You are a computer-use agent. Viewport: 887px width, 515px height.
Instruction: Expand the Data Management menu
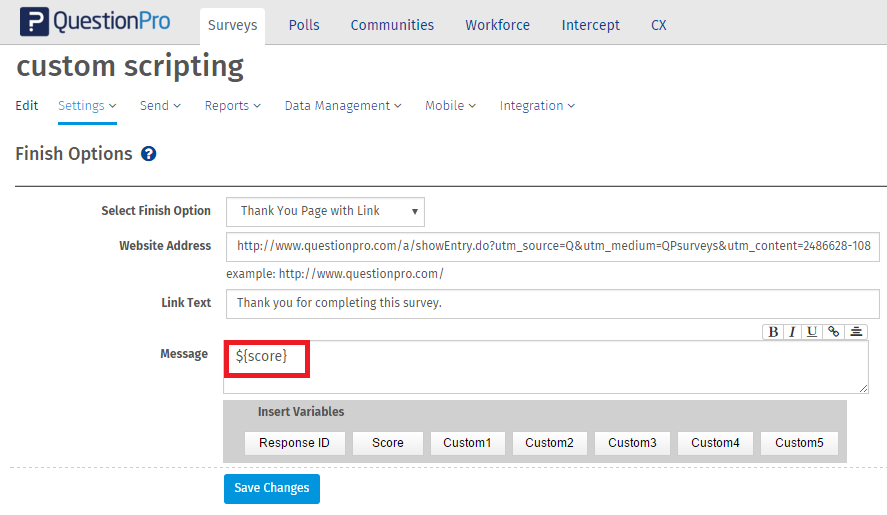343,106
